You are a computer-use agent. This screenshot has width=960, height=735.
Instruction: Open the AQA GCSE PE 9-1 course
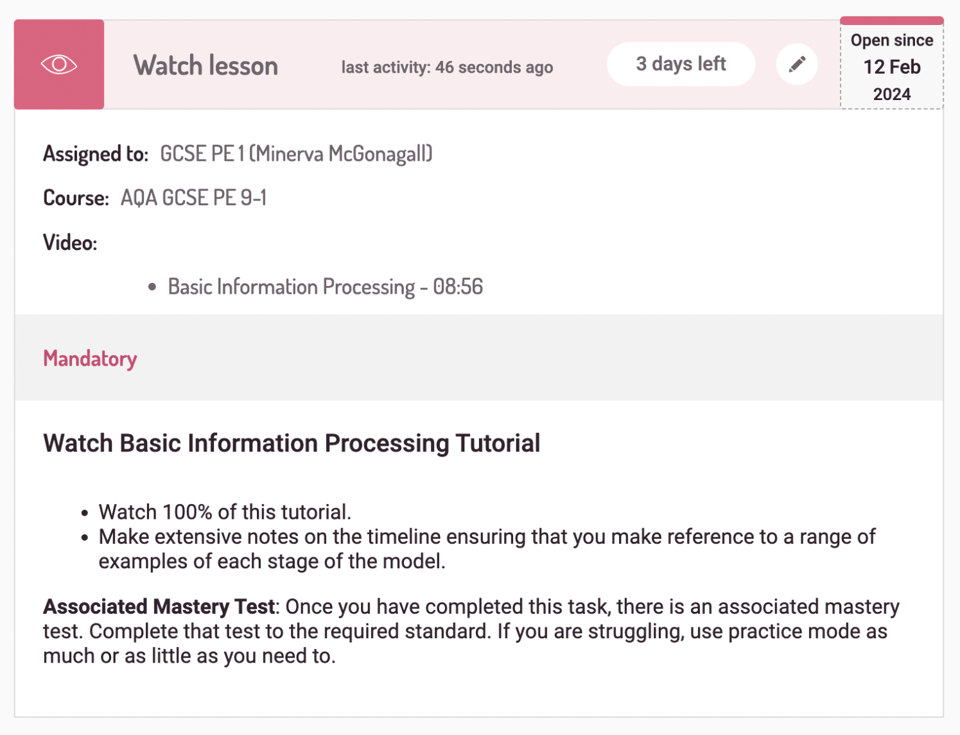coord(193,198)
